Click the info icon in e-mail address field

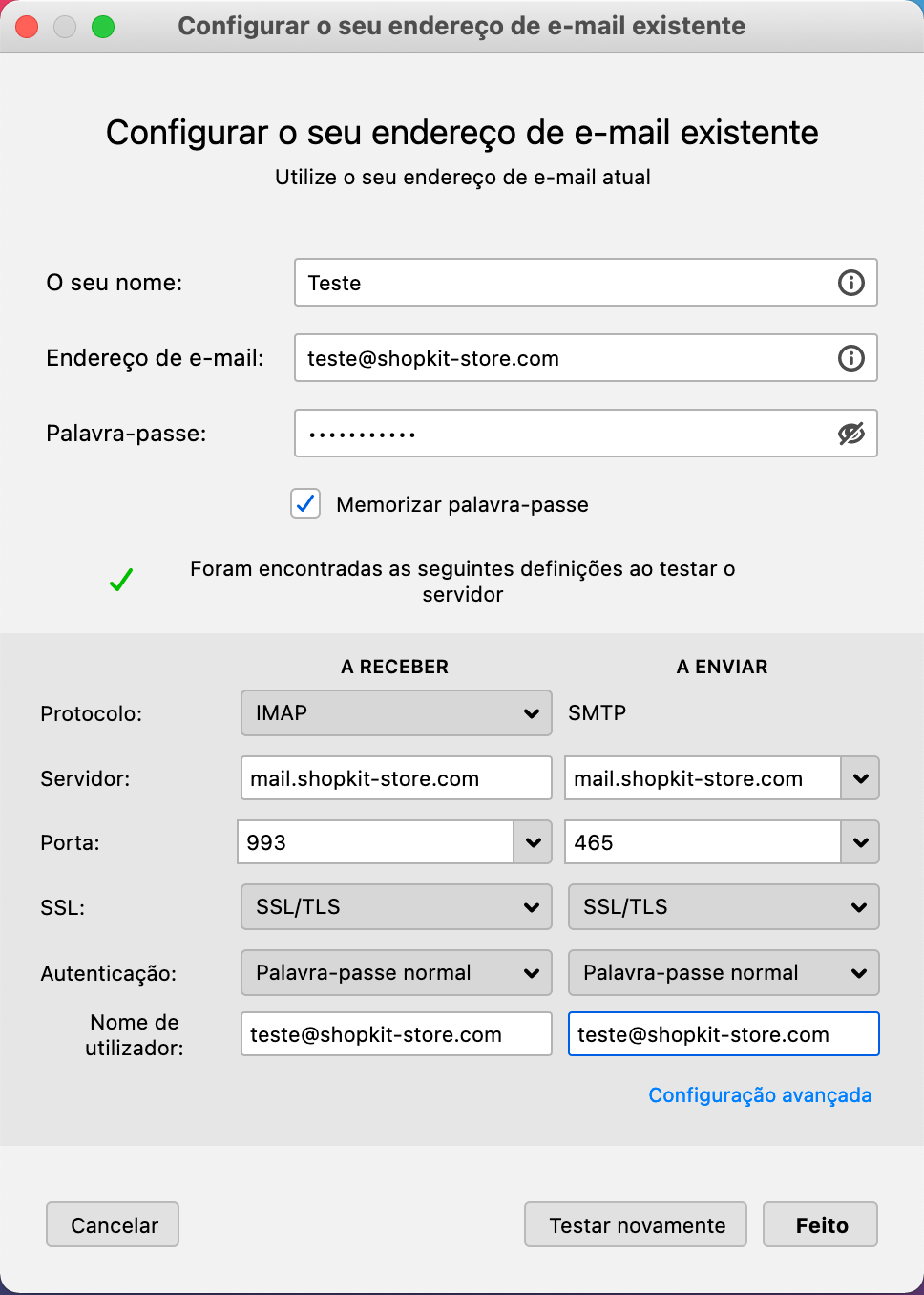coord(850,358)
